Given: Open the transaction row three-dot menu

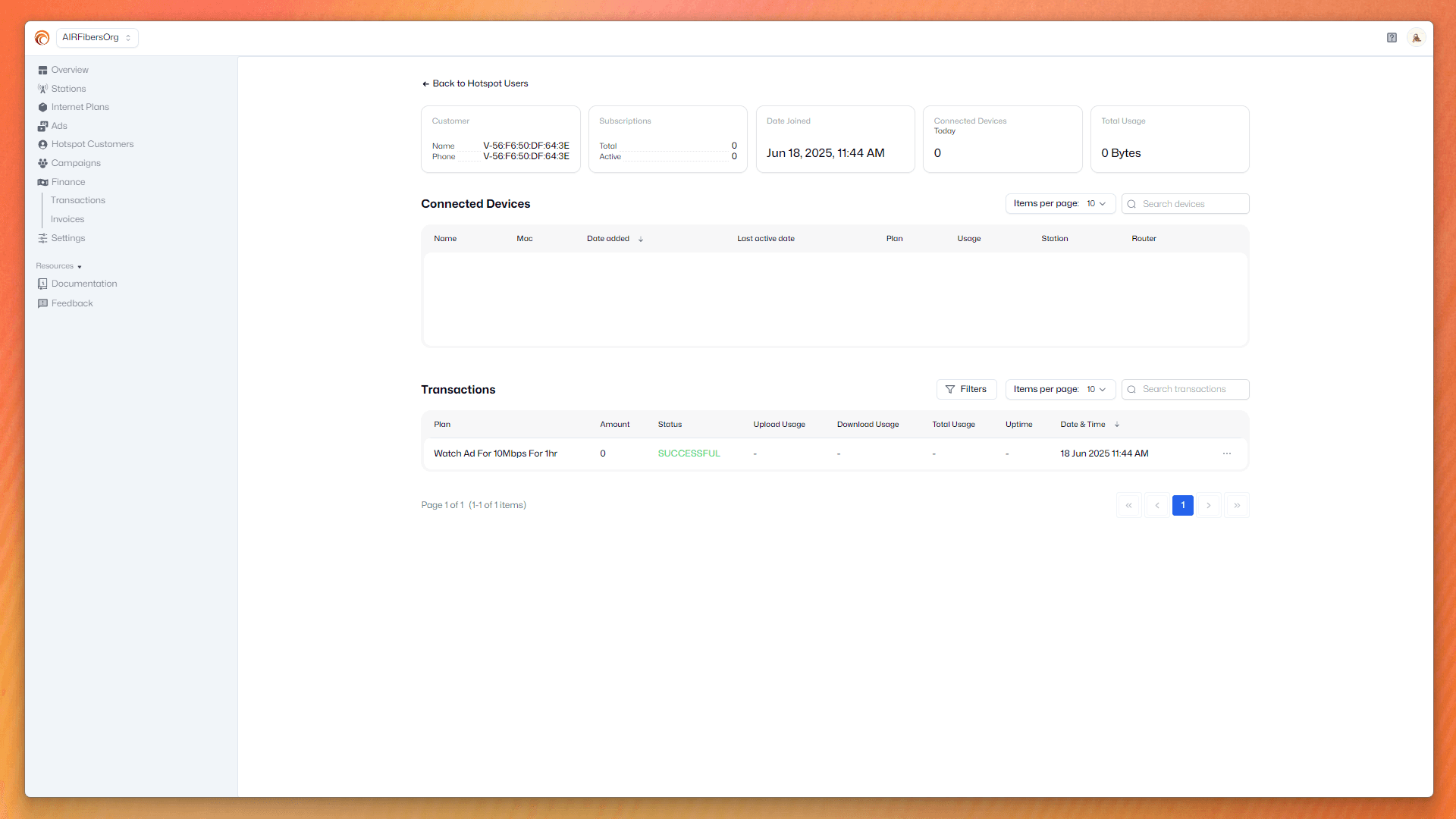Looking at the screenshot, I should pos(1227,453).
